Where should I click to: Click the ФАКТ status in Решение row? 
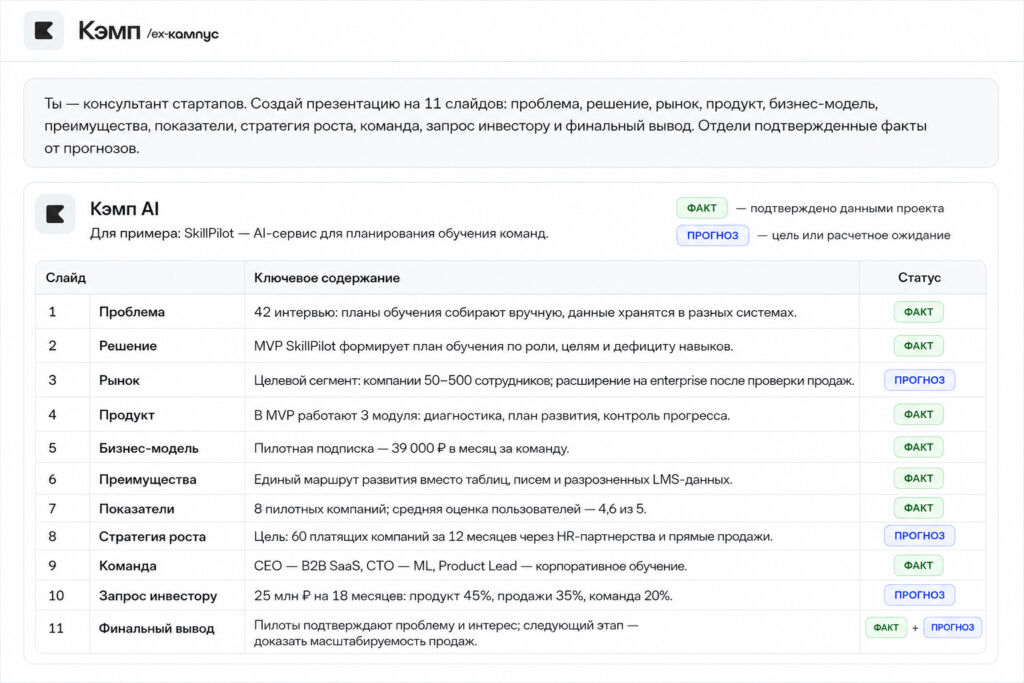918,346
